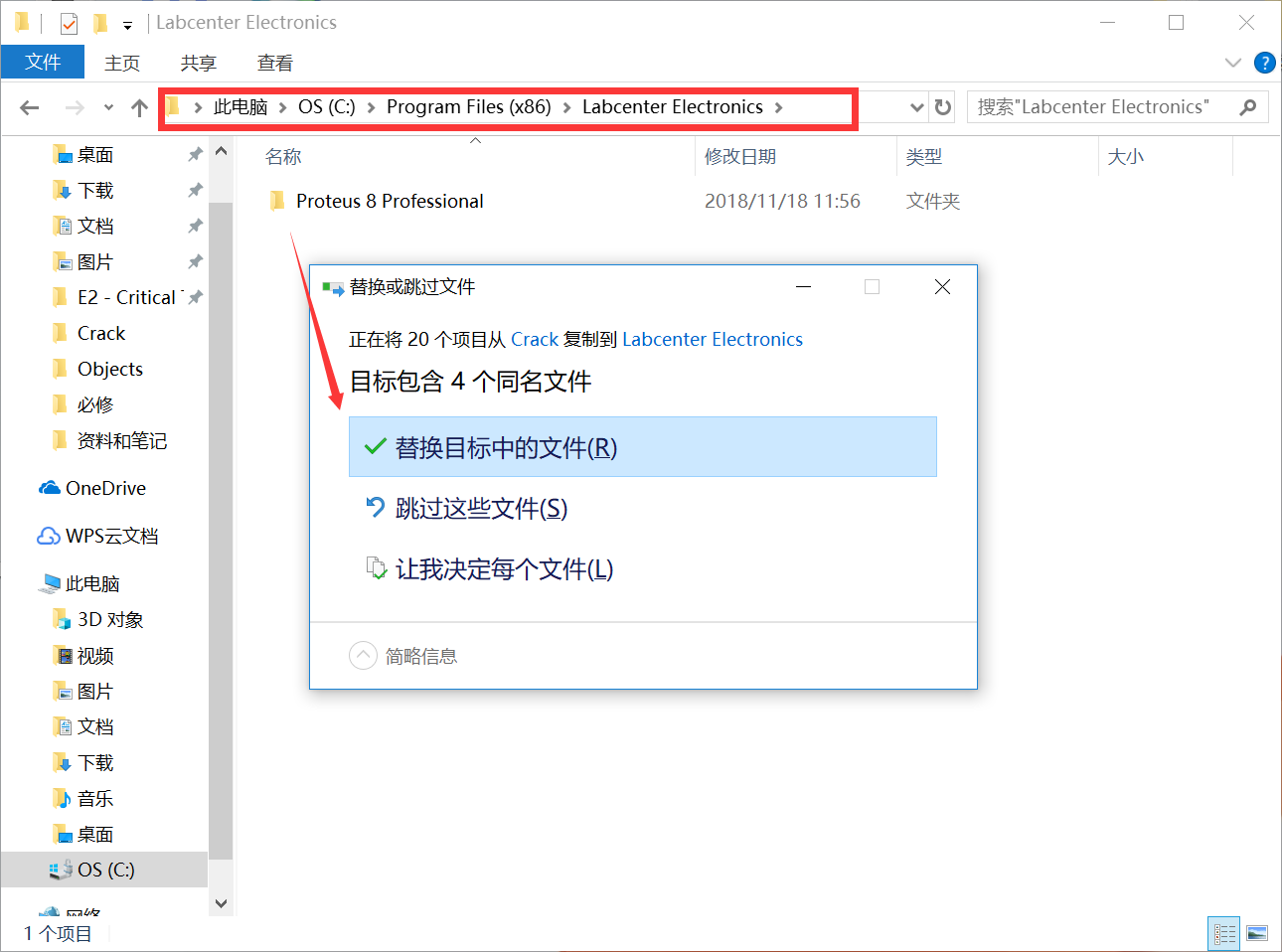Open 桌面 in Quick access
This screenshot has width=1282, height=952.
pyautogui.click(x=95, y=154)
